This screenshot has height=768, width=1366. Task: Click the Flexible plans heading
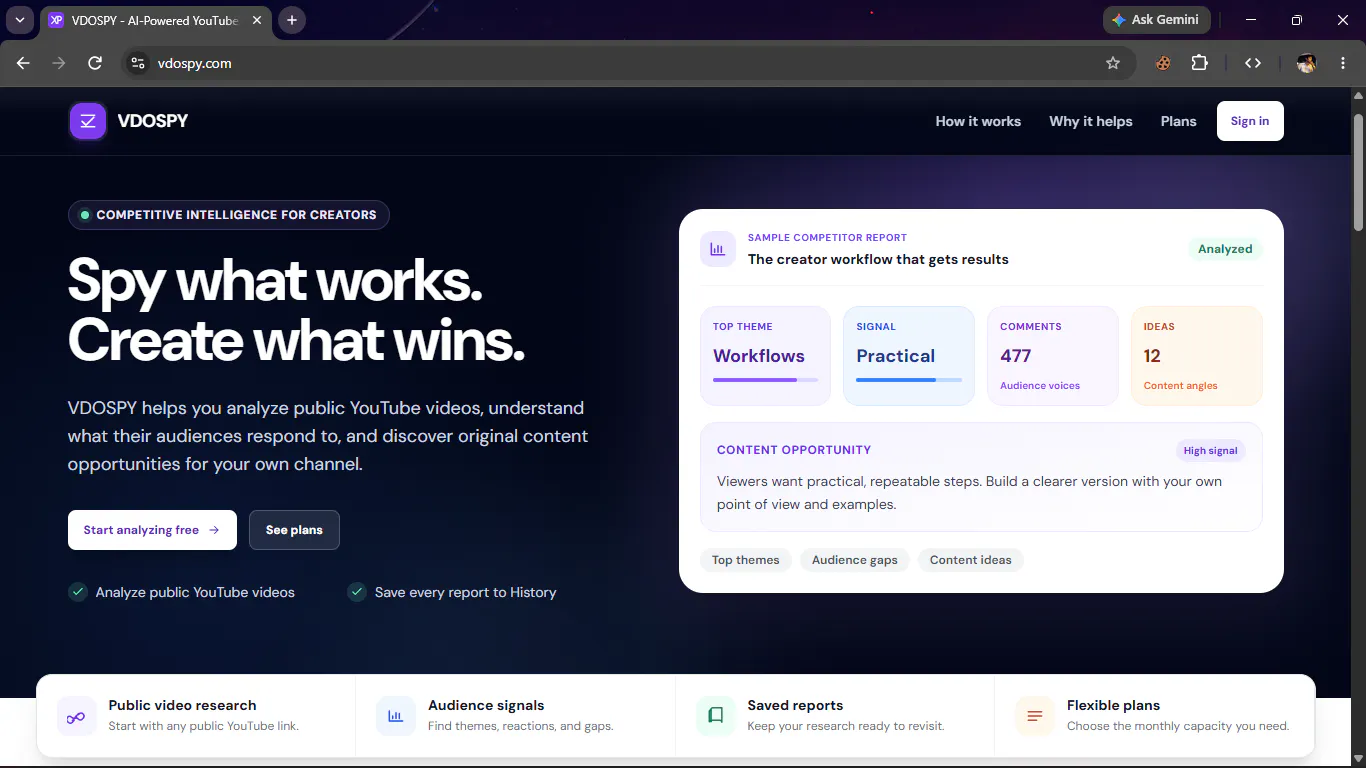pos(1113,705)
